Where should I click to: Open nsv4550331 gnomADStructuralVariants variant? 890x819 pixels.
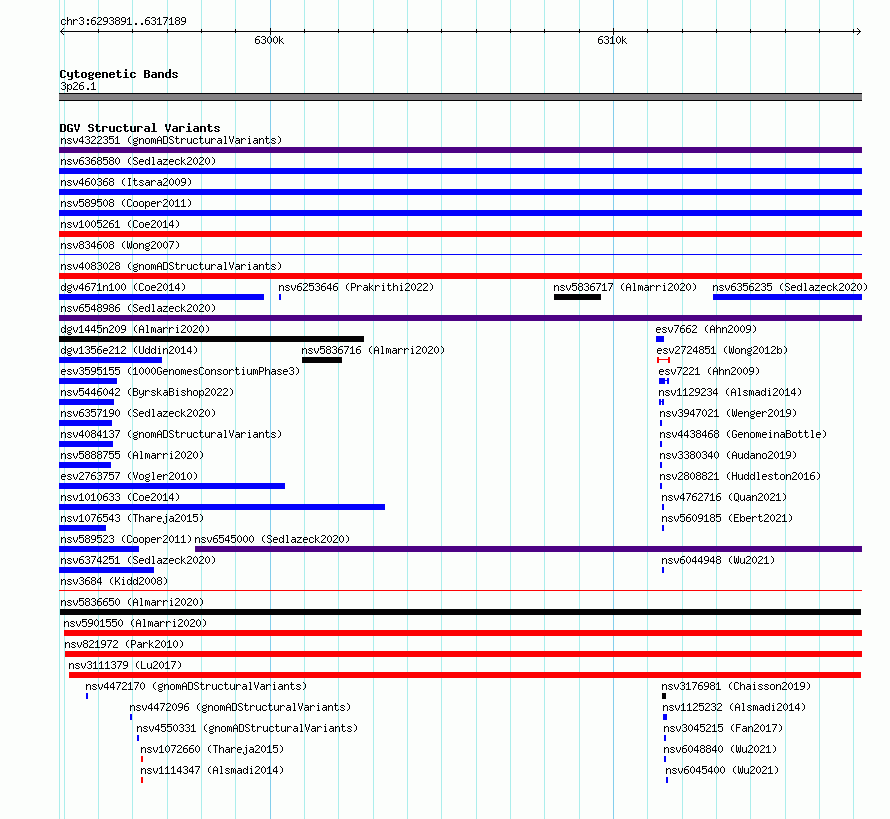(x=247, y=728)
